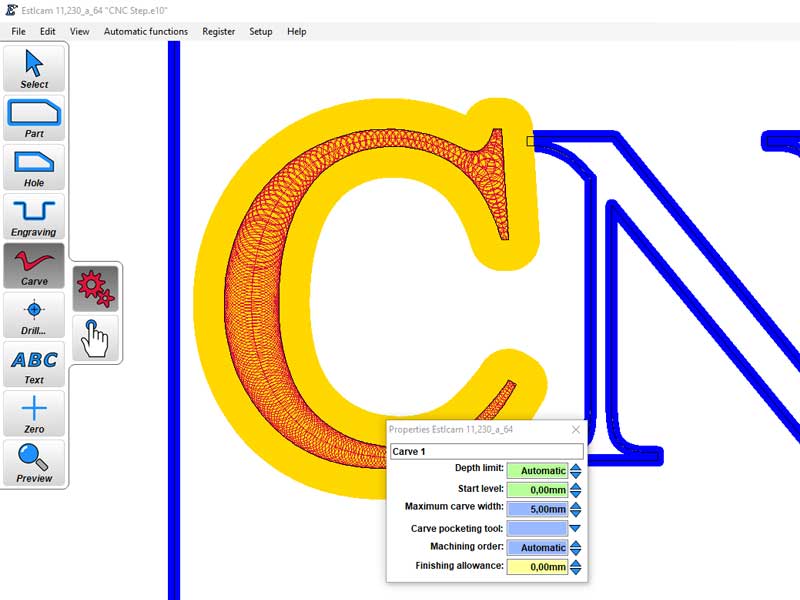This screenshot has width=800, height=600.
Task: Open the Automatic functions menu
Action: tap(145, 31)
